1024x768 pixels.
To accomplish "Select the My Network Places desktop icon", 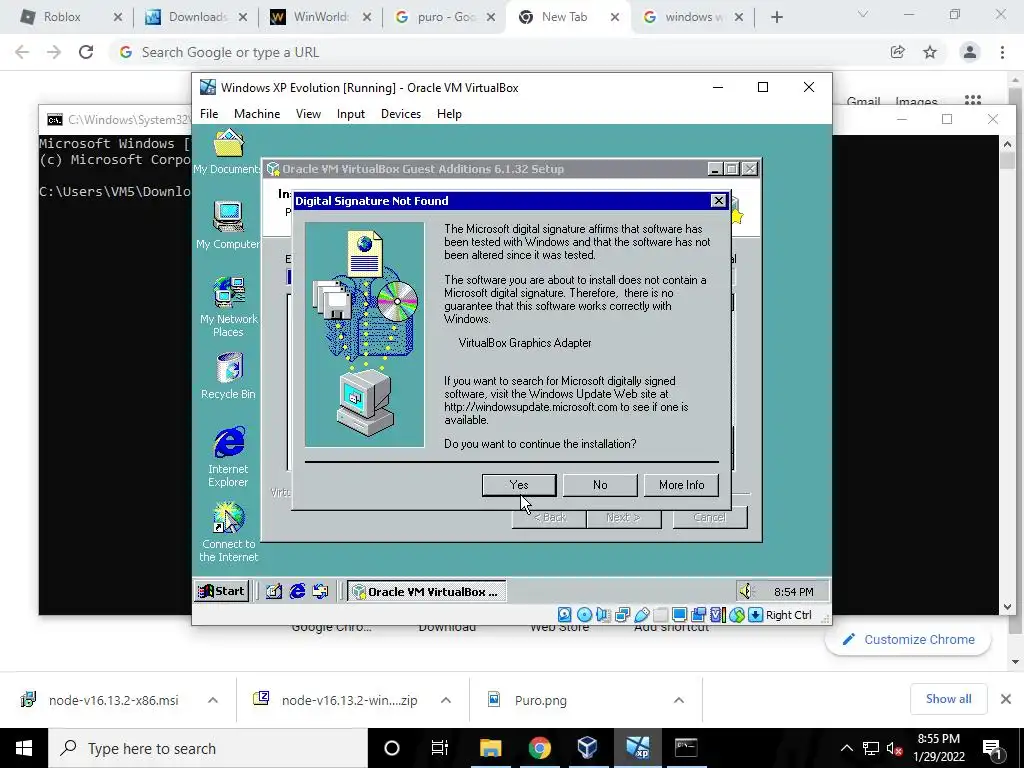I will [229, 306].
